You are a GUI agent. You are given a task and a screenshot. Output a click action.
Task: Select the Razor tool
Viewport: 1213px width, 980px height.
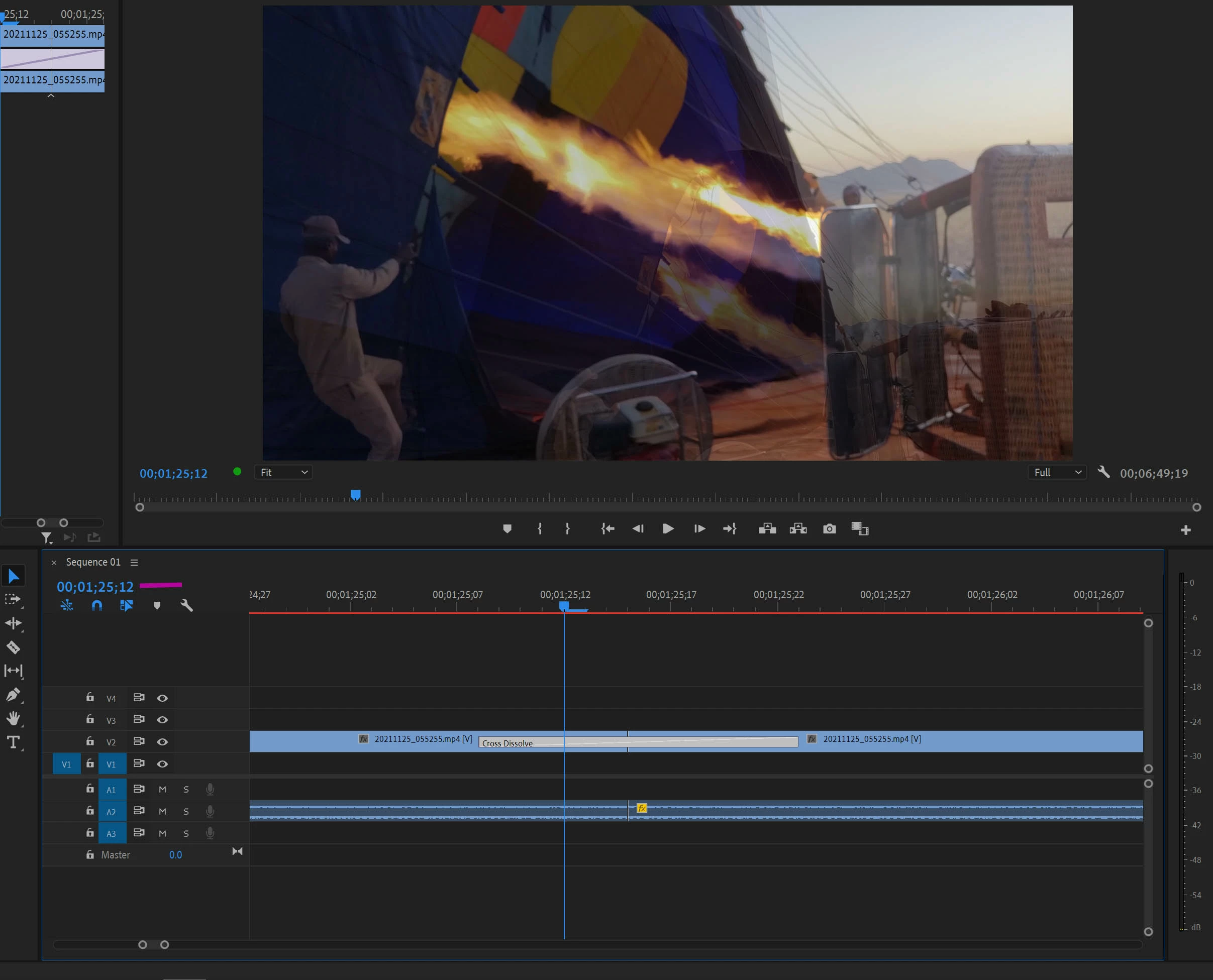[13, 647]
